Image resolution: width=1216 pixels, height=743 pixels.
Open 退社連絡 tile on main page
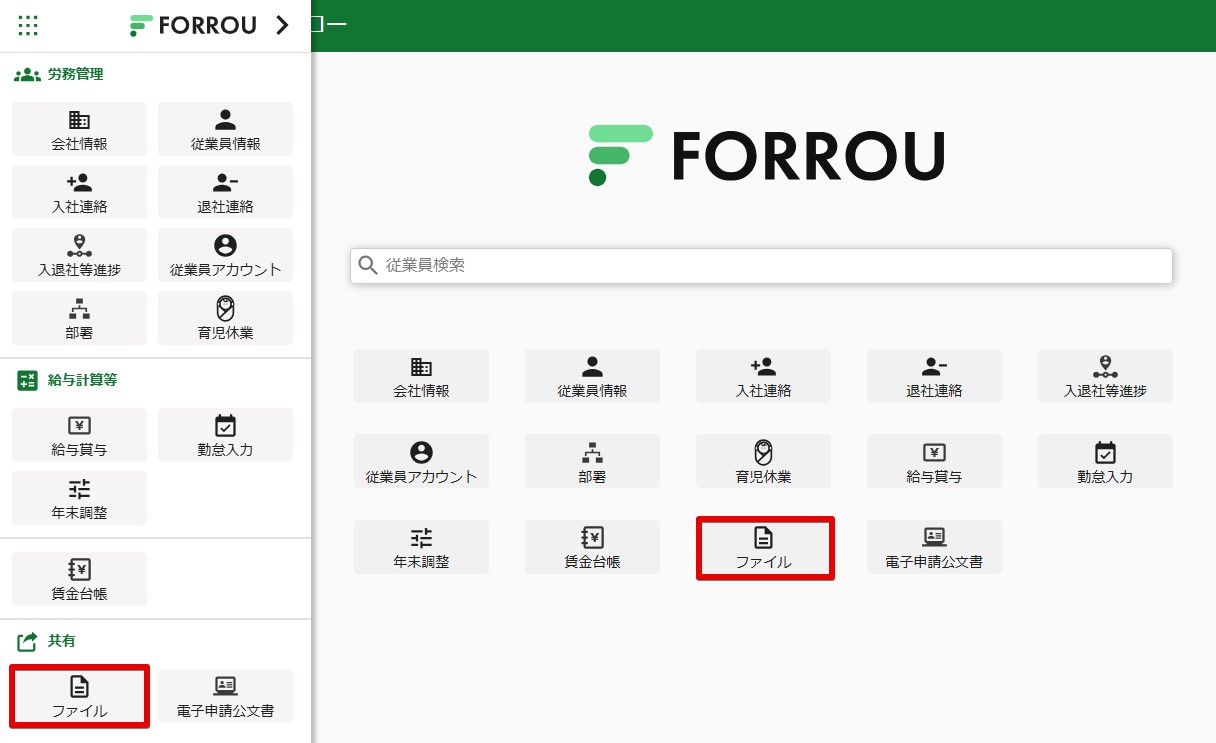[x=934, y=376]
